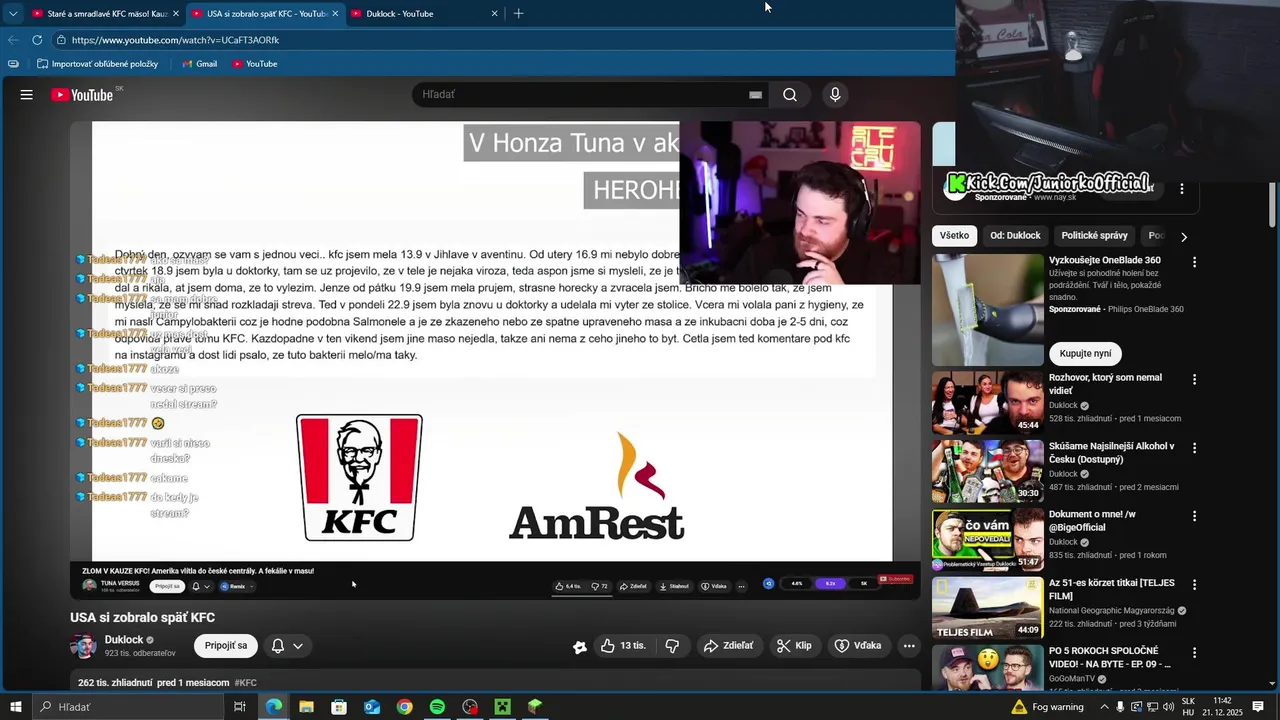Open Spotify from the taskbar
Screen dimensions: 1280x720
437,707
